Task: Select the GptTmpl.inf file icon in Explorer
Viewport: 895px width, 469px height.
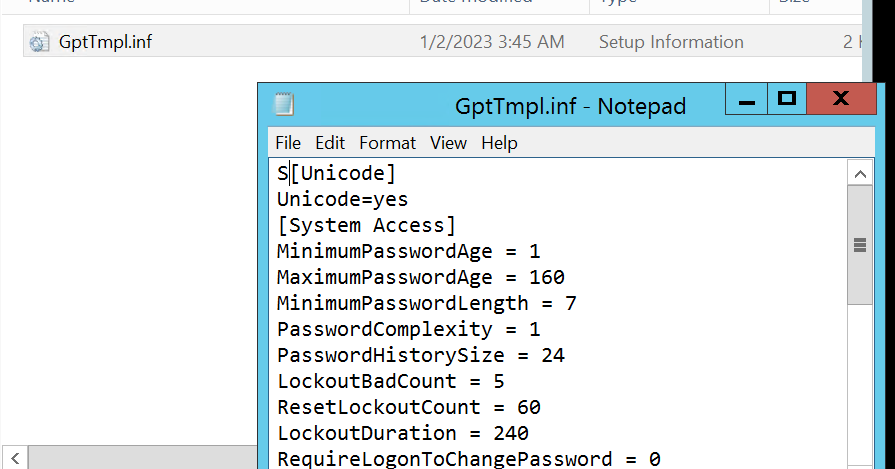Action: coord(39,42)
